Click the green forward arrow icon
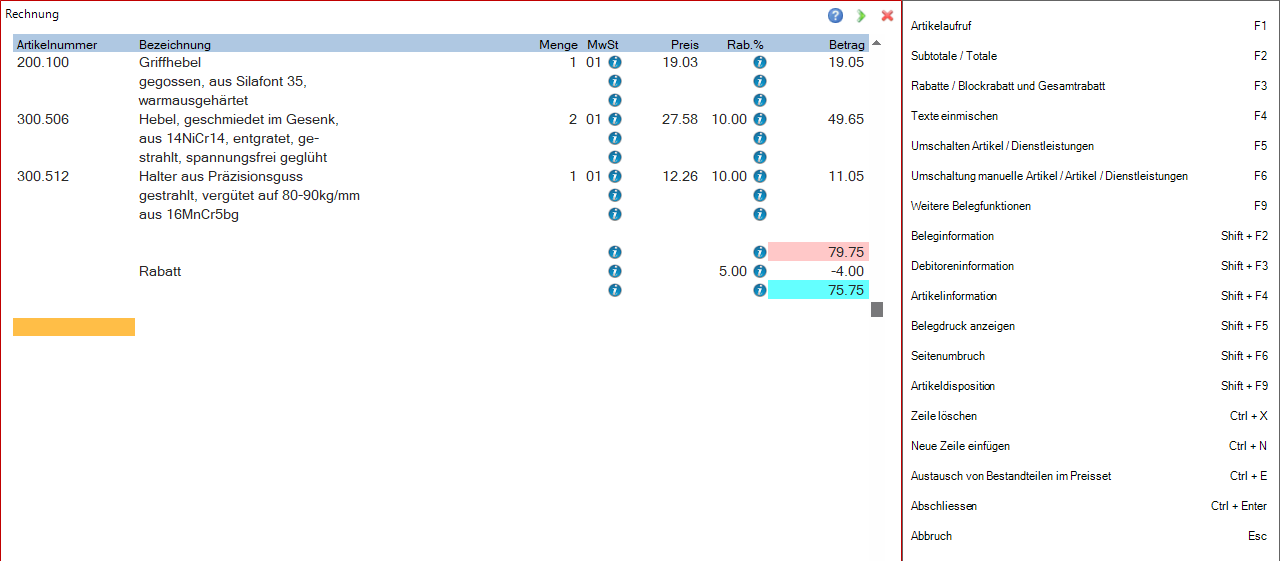The width and height of the screenshot is (1280, 561). [x=861, y=15]
